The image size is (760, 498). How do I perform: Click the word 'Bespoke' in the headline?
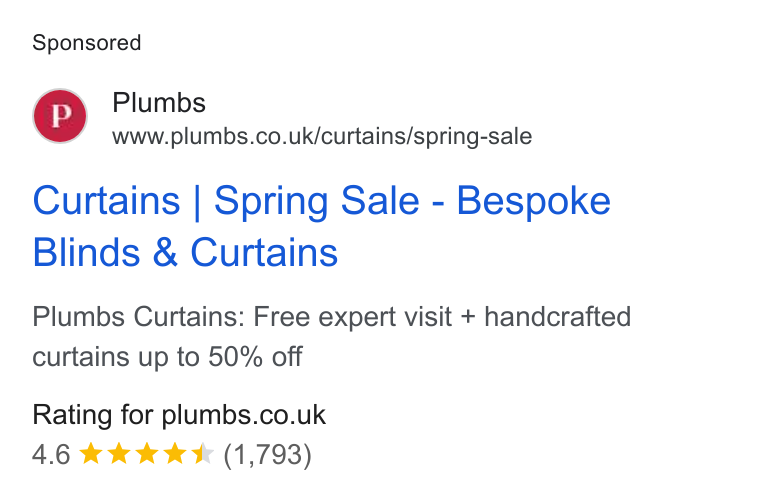[534, 202]
